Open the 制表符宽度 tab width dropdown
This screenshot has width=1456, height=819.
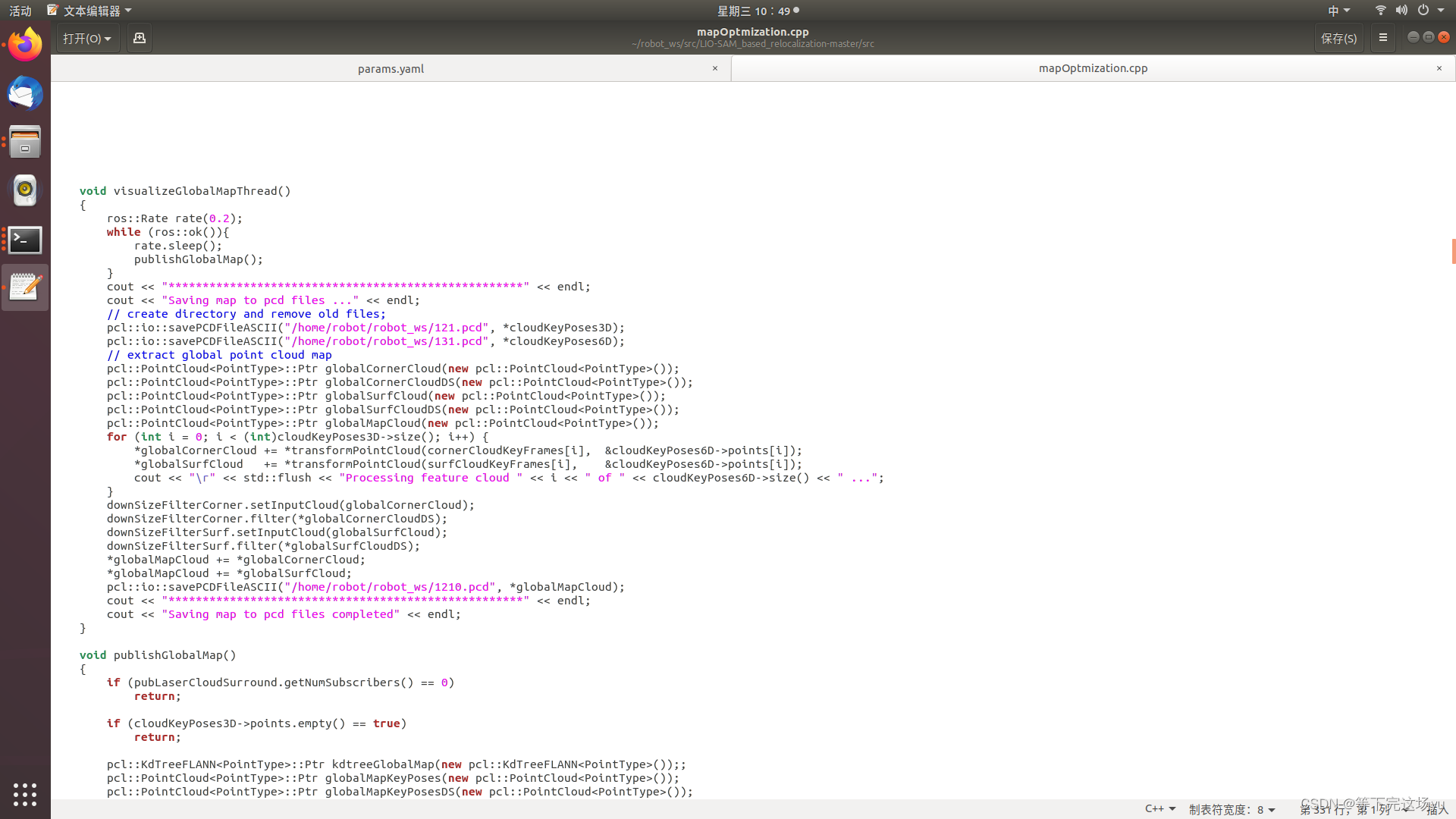pyautogui.click(x=1232, y=809)
